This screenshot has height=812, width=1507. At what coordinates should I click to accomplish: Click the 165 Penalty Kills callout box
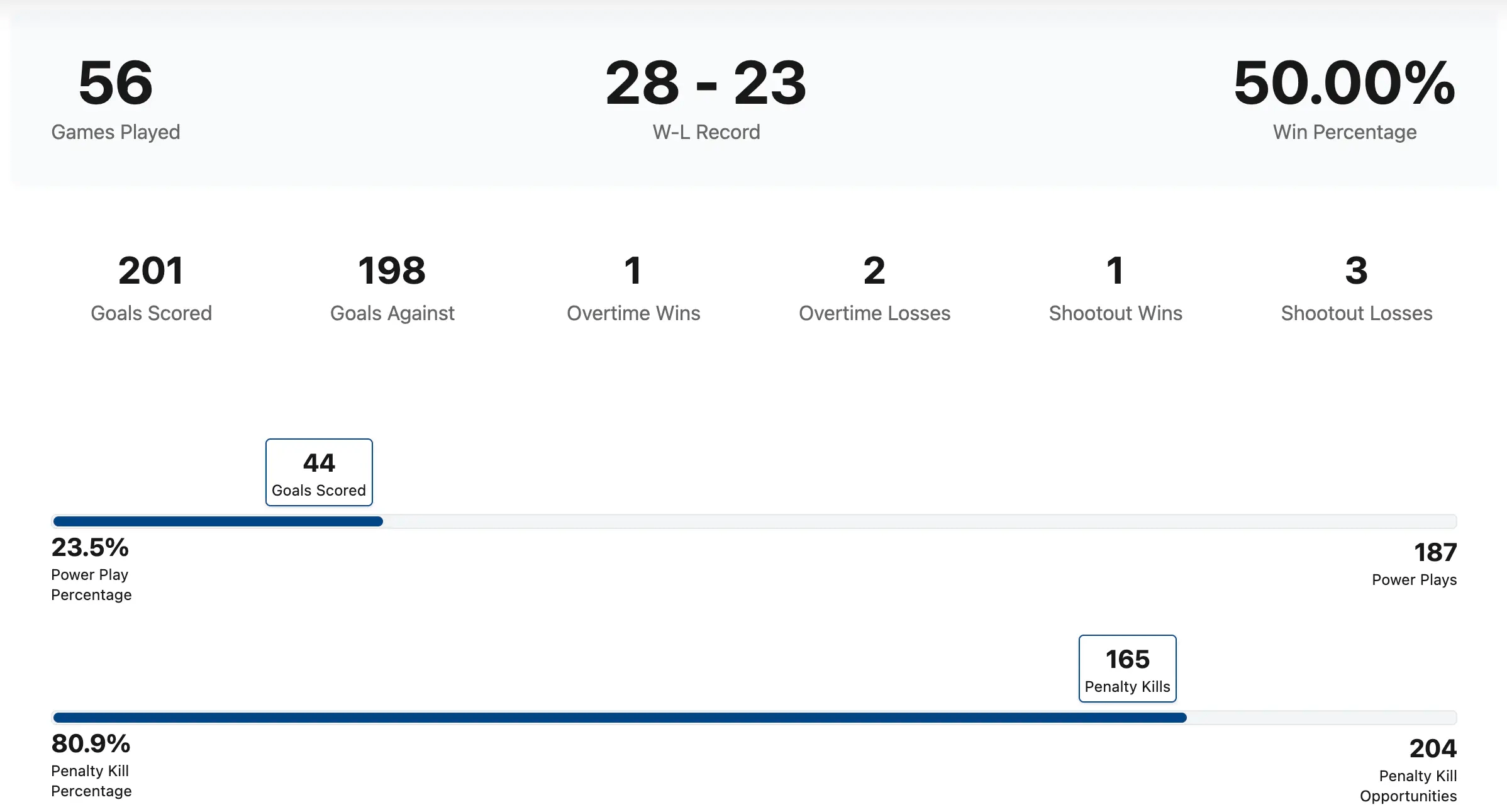pyautogui.click(x=1127, y=669)
